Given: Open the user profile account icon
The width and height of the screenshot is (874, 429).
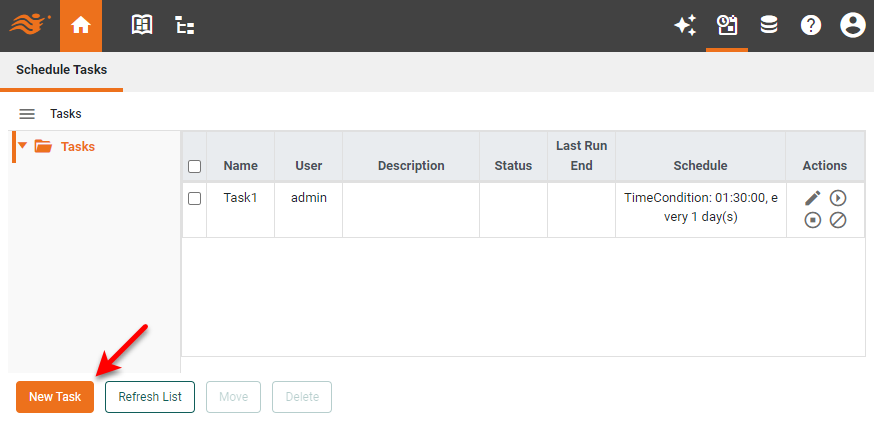Looking at the screenshot, I should [x=852, y=26].
